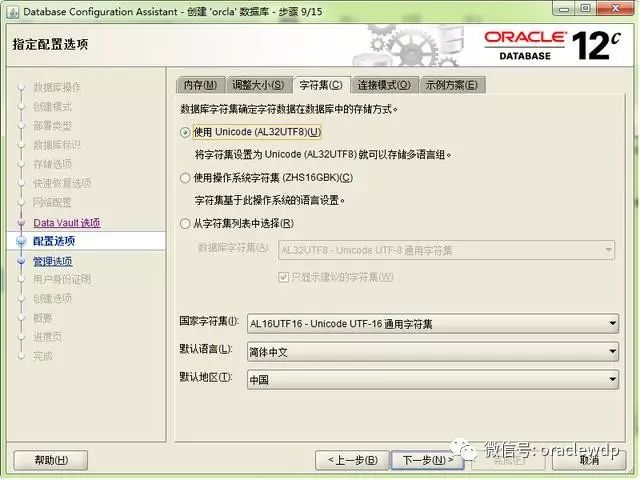Screen dimensions: 640x480
Task: Expand the 国家字符集(I) dropdown
Action: [433, 324]
